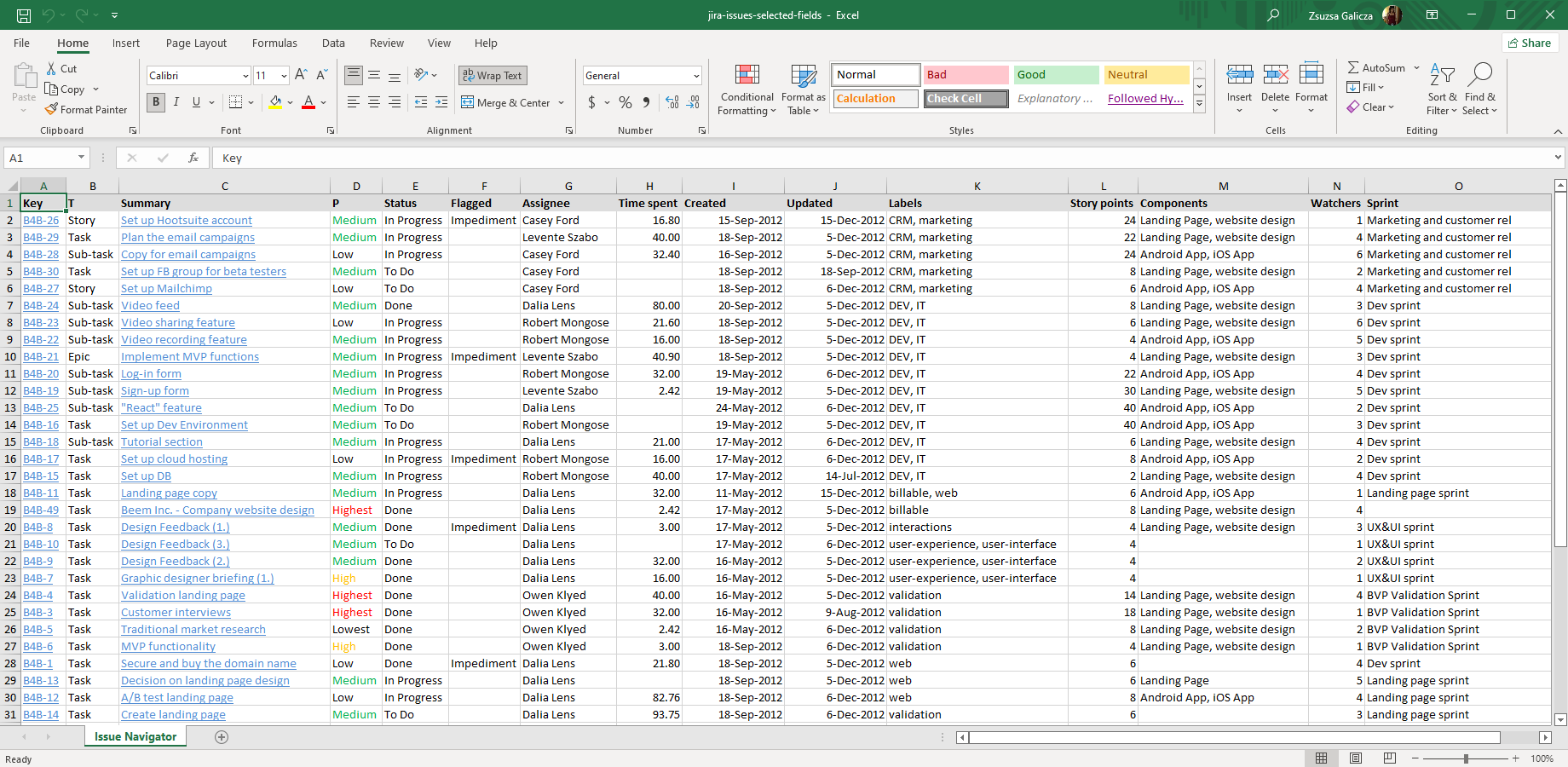Select the Format as Table tool
1568x767 pixels.
coord(802,89)
